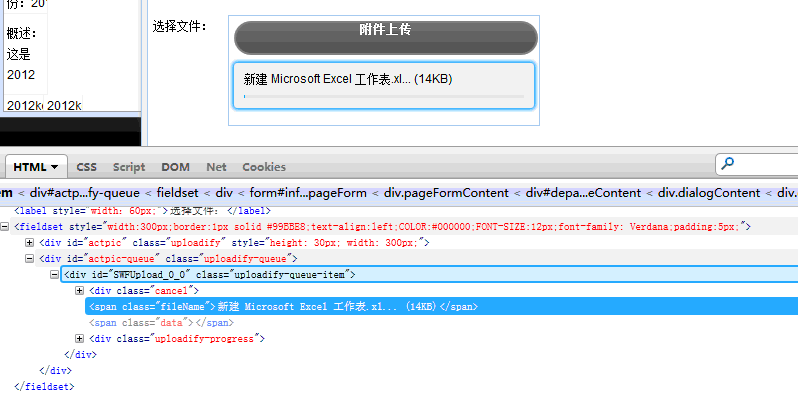This screenshot has width=798, height=394.
Task: Click the Firebug search magnifier icon
Action: [728, 164]
